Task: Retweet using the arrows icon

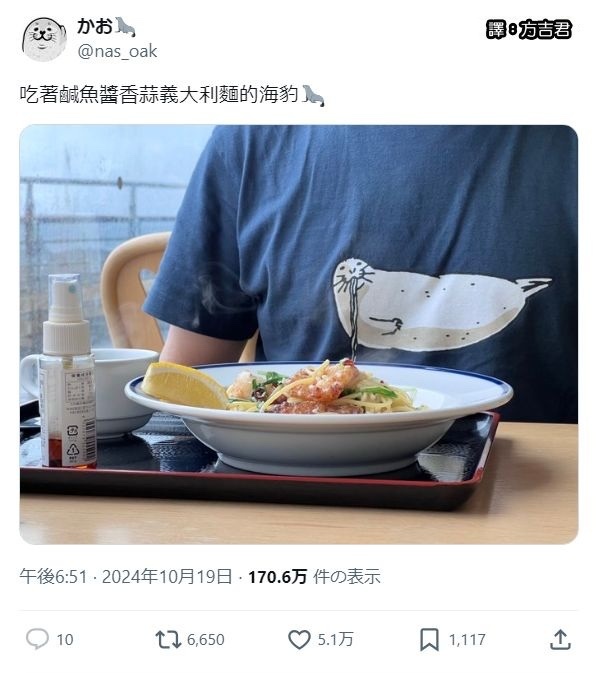Action: click(168, 639)
